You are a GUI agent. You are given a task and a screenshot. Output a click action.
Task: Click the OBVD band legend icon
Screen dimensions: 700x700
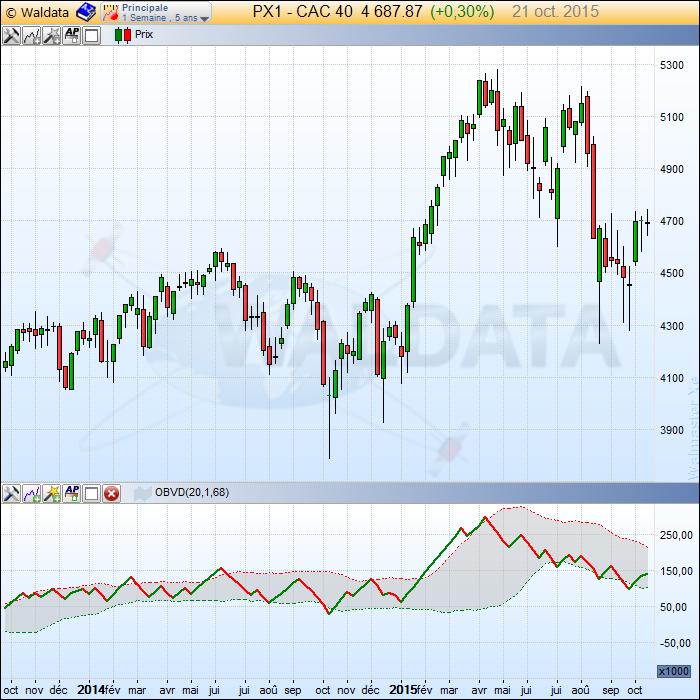click(143, 493)
